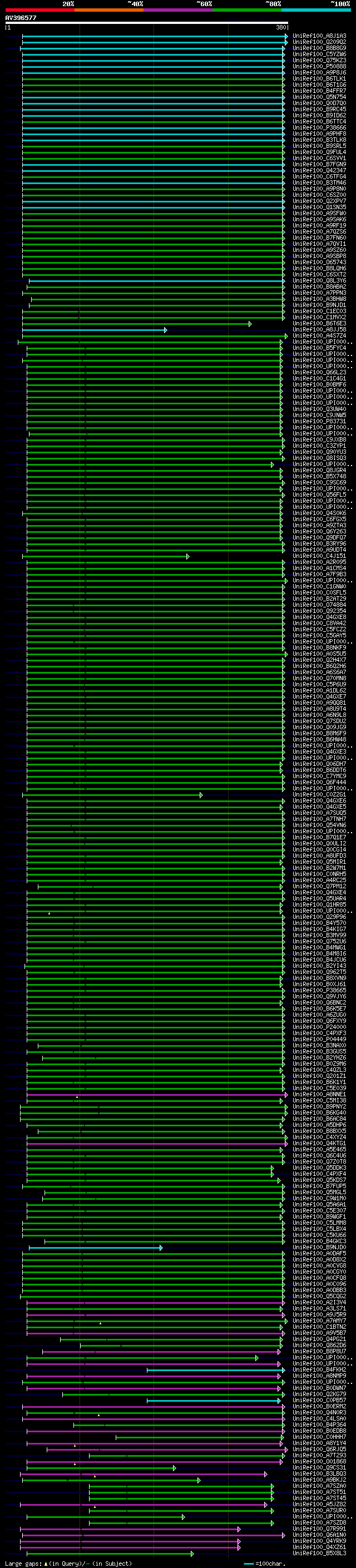Select label UniRef100_A4S7Z4
This screenshot has height=1568, width=356.
(319, 335)
